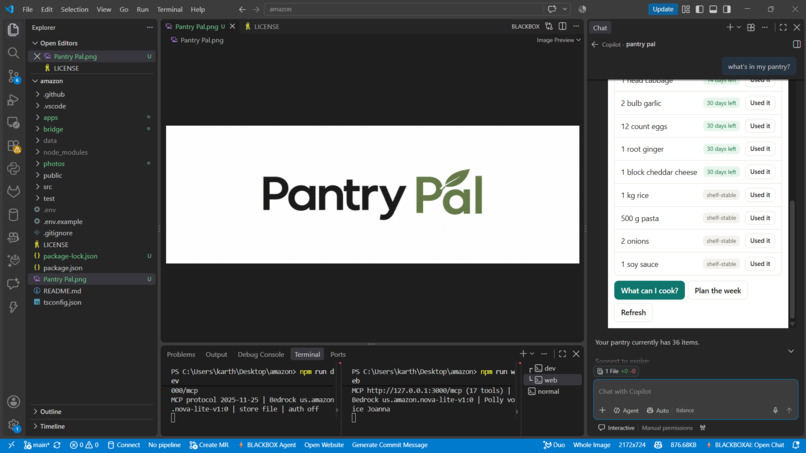The width and height of the screenshot is (806, 453).
Task: Click Used it for 1 kg rice
Action: pos(760,195)
